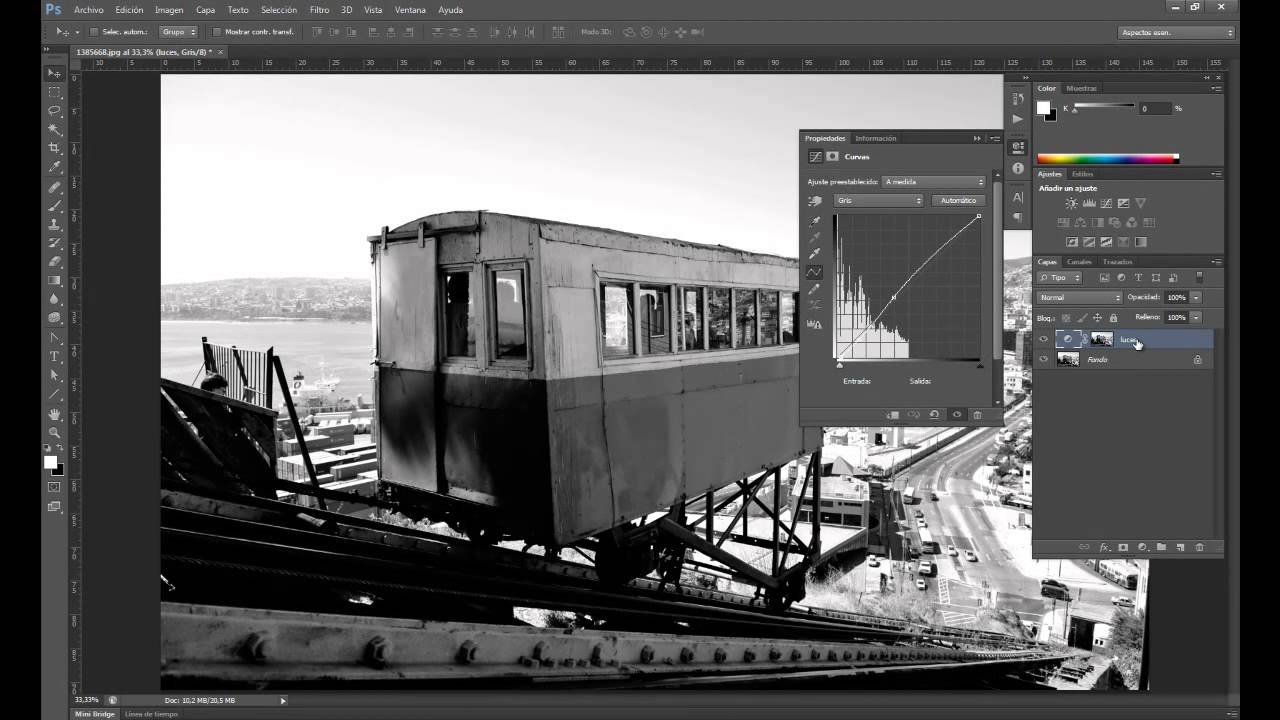Add a Brightness/Contrast adjustment from Ajustes
Viewport: 1280px width, 720px height.
(1072, 204)
